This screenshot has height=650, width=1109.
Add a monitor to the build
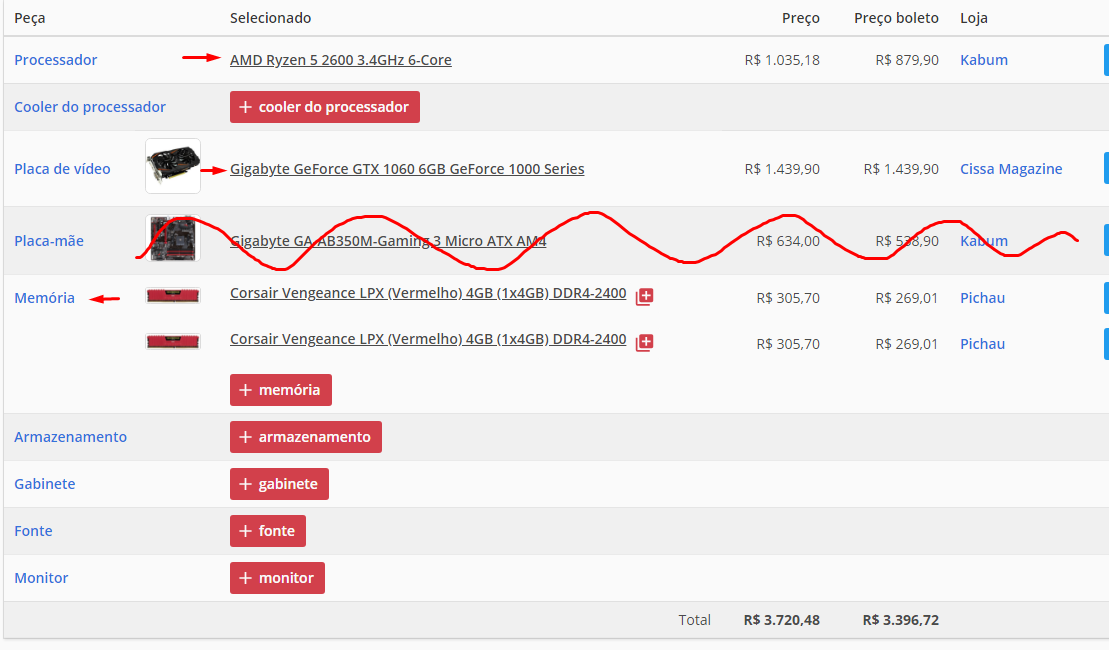(x=277, y=578)
